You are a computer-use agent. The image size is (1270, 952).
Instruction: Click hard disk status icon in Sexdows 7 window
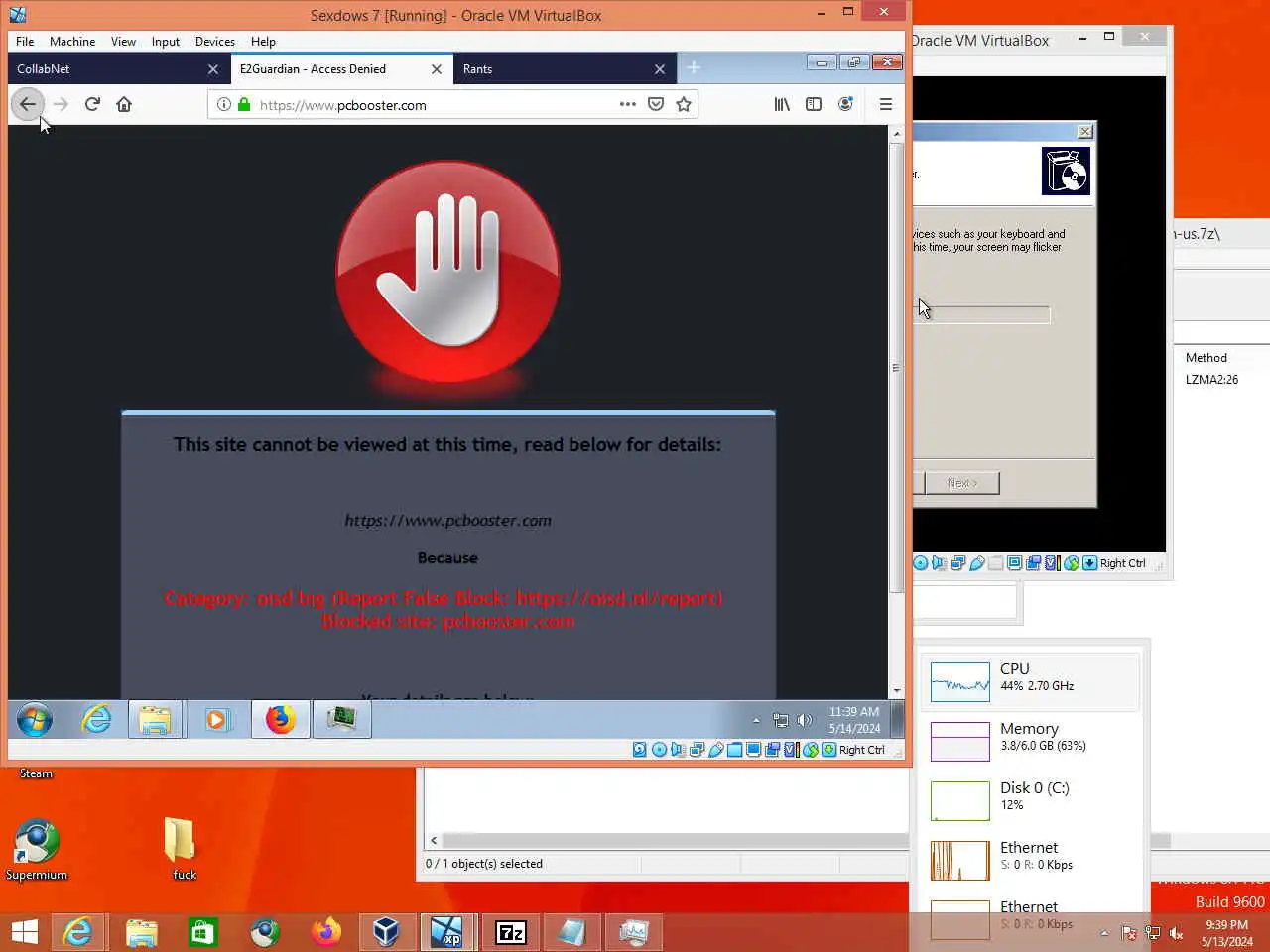(x=640, y=750)
